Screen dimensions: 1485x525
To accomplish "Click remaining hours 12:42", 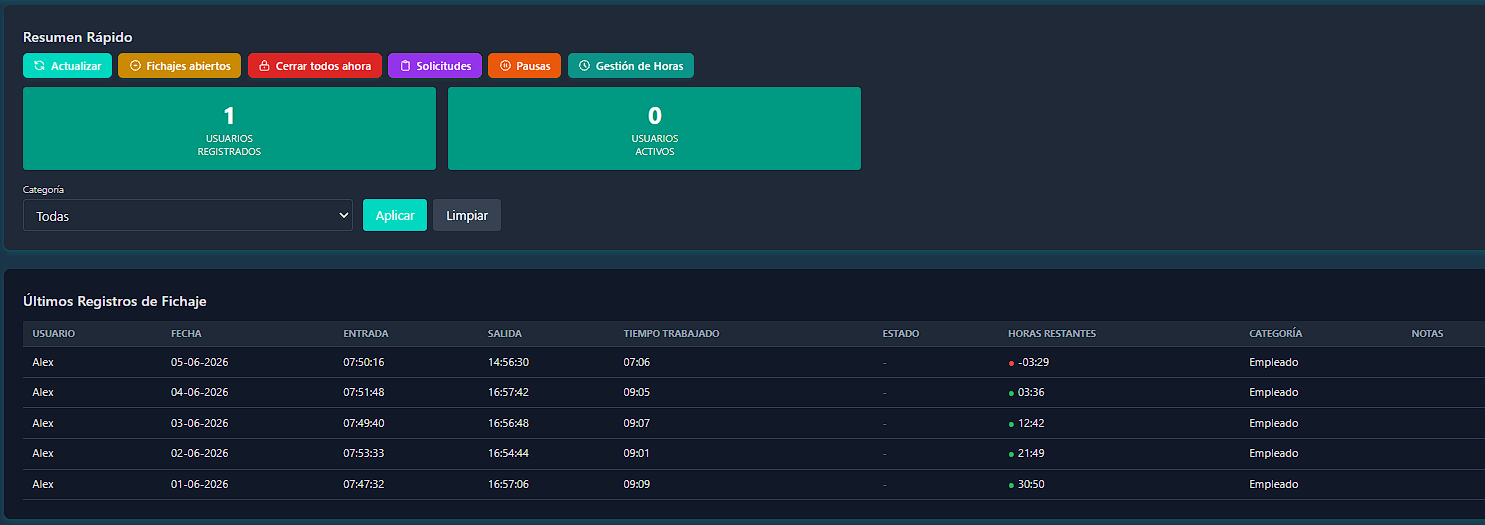I will coord(1031,423).
